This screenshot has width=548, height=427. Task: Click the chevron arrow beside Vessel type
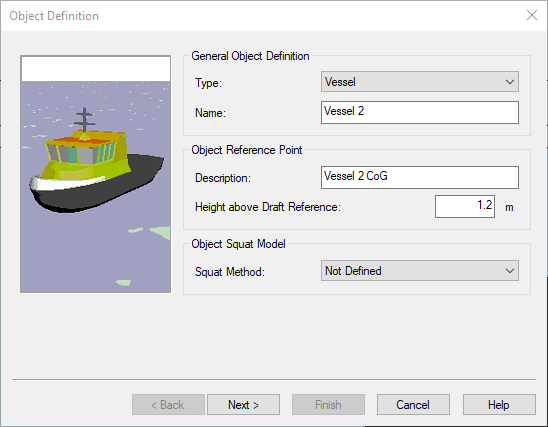coord(510,82)
